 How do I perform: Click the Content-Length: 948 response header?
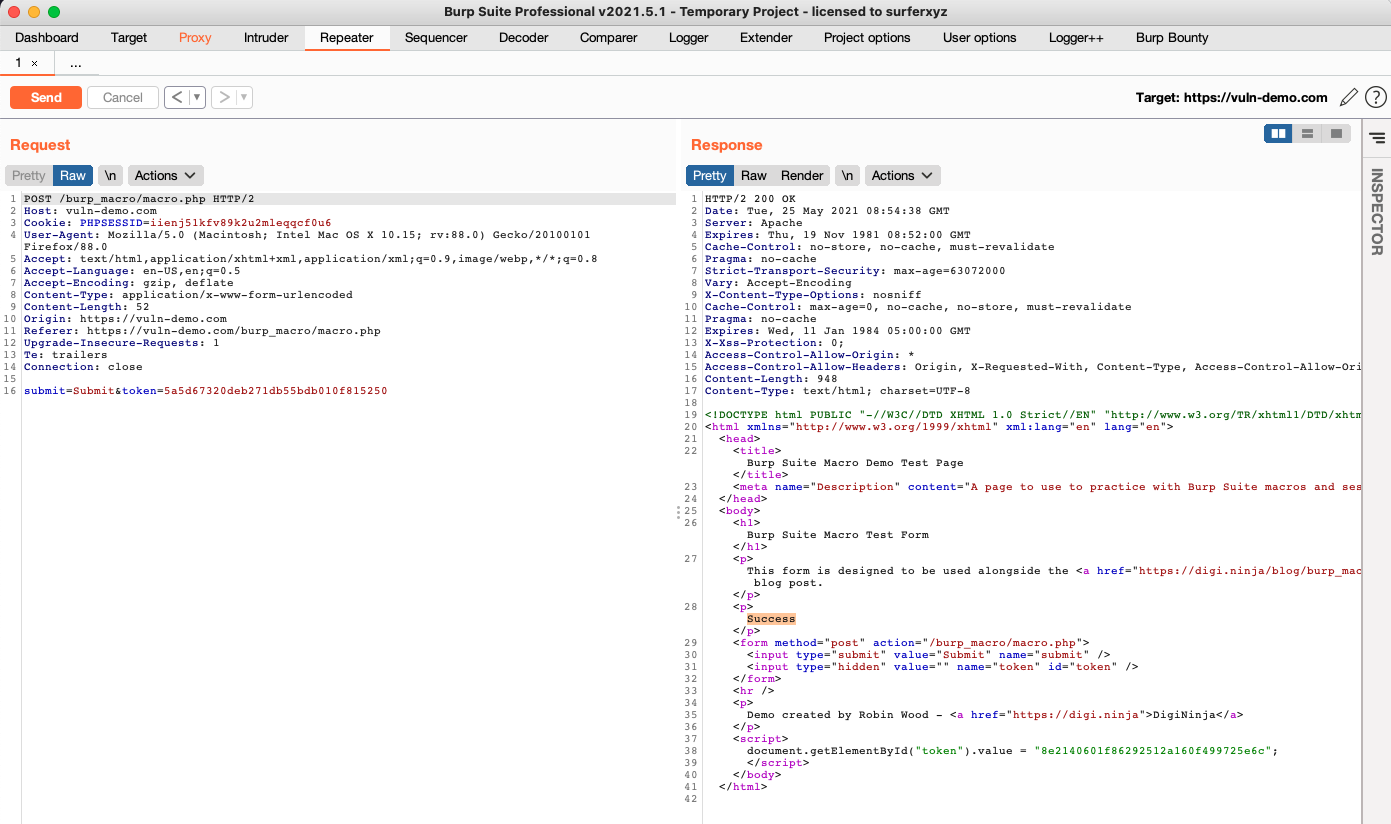click(771, 379)
